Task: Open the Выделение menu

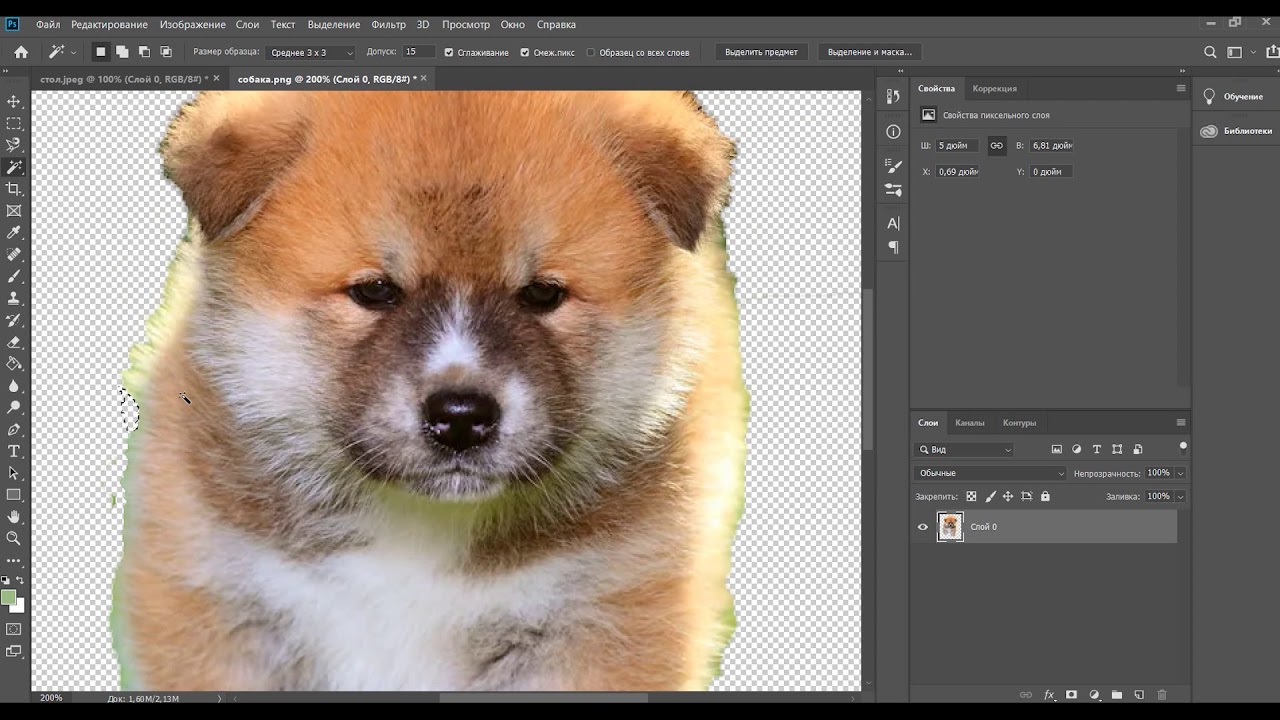Action: pos(334,24)
